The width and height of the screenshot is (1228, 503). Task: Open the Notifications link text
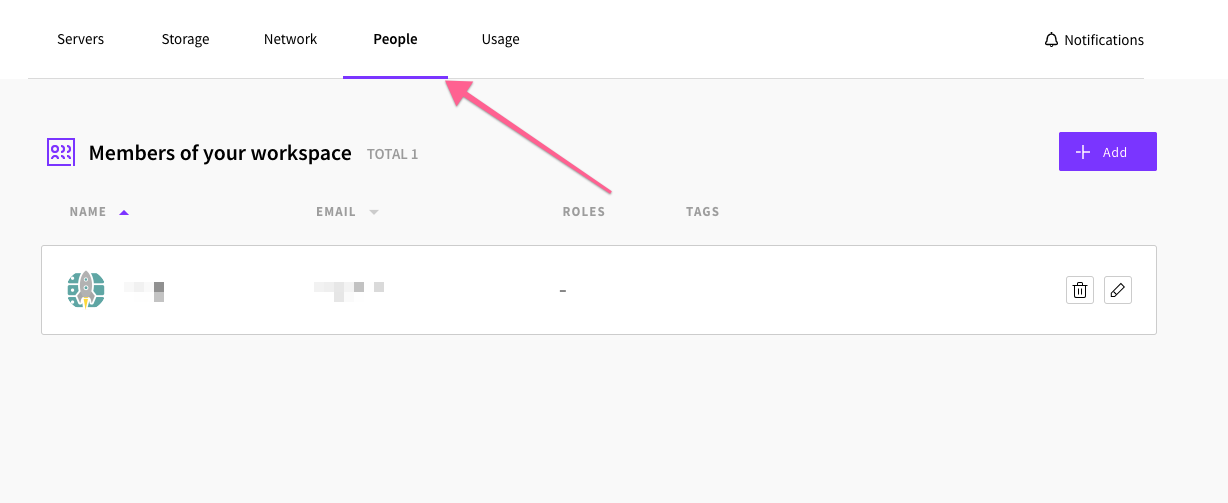point(1104,40)
